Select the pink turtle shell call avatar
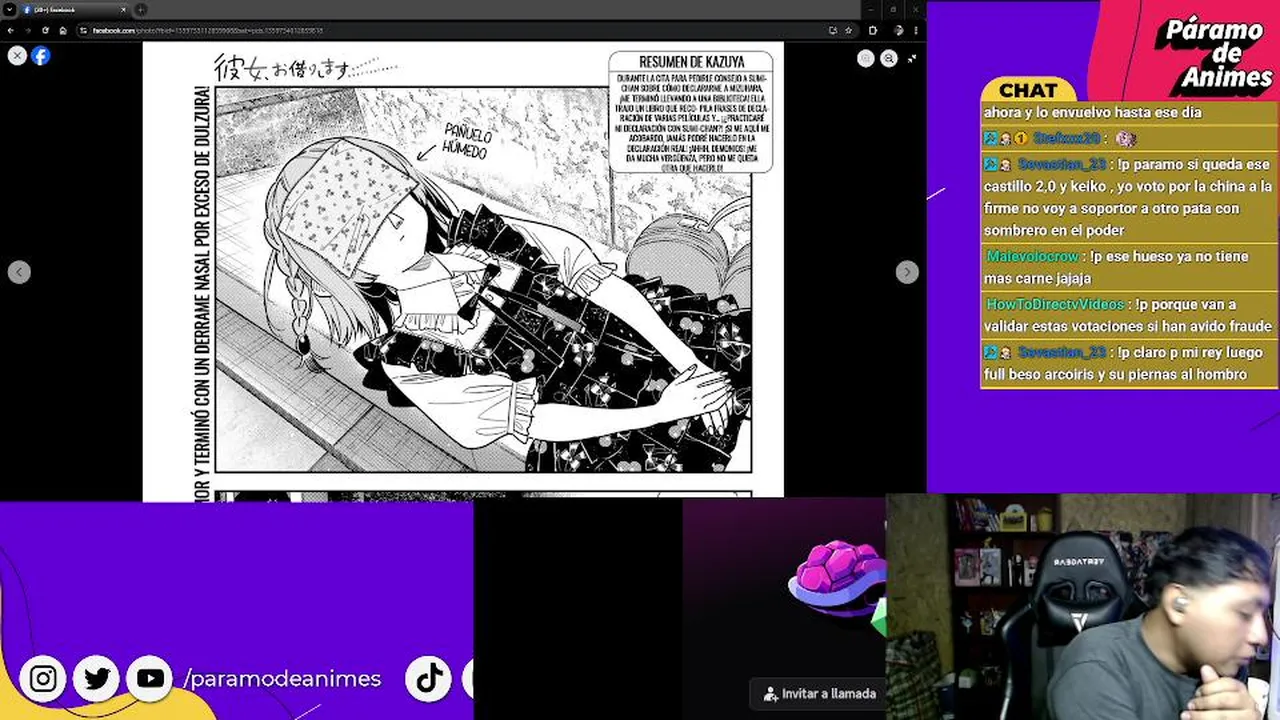The width and height of the screenshot is (1280, 720). 837,577
